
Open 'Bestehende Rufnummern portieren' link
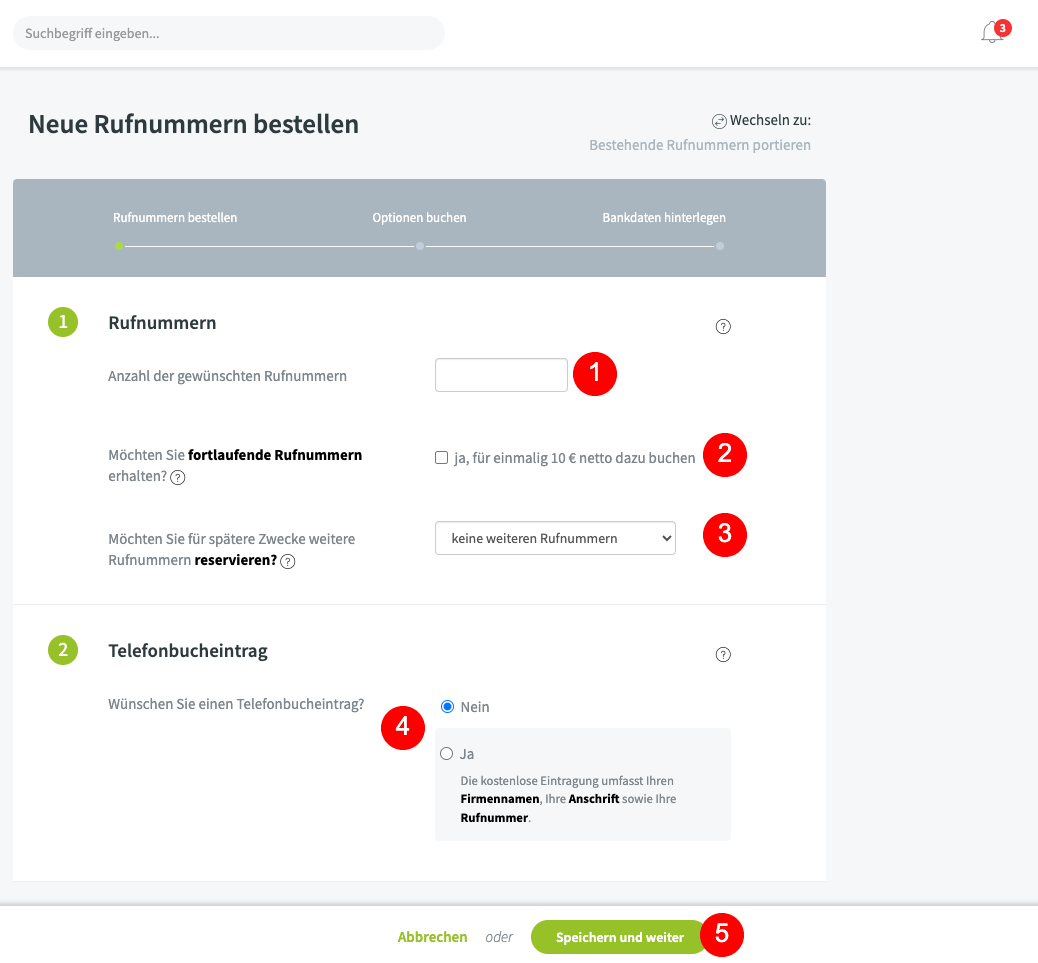700,145
